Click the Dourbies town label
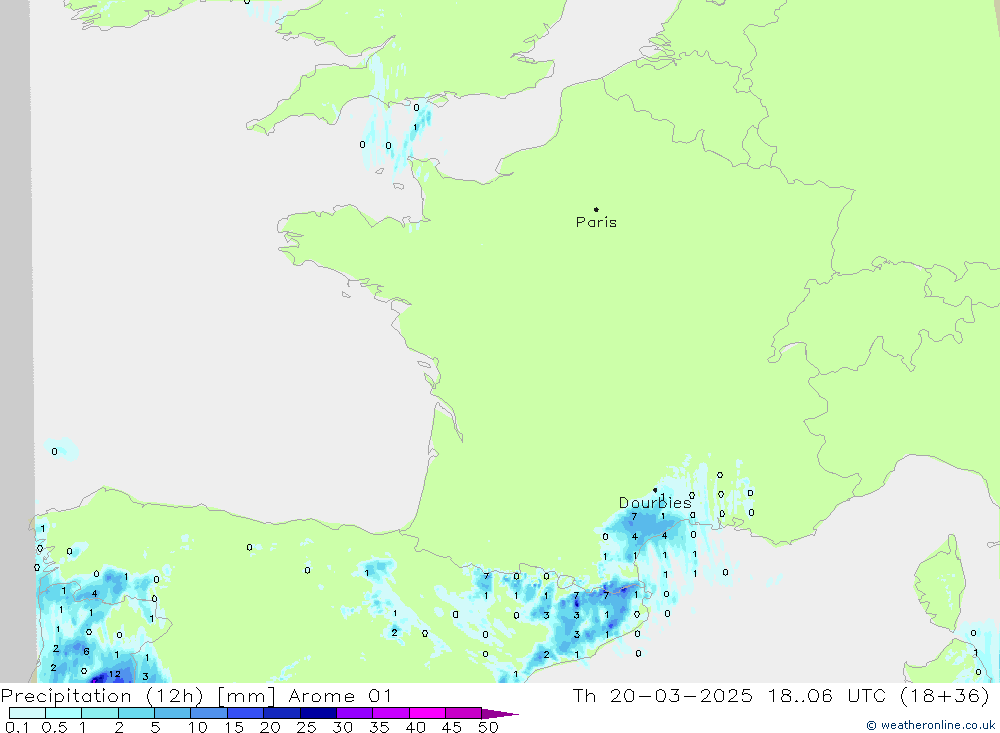The height and width of the screenshot is (733, 1000). click(655, 503)
